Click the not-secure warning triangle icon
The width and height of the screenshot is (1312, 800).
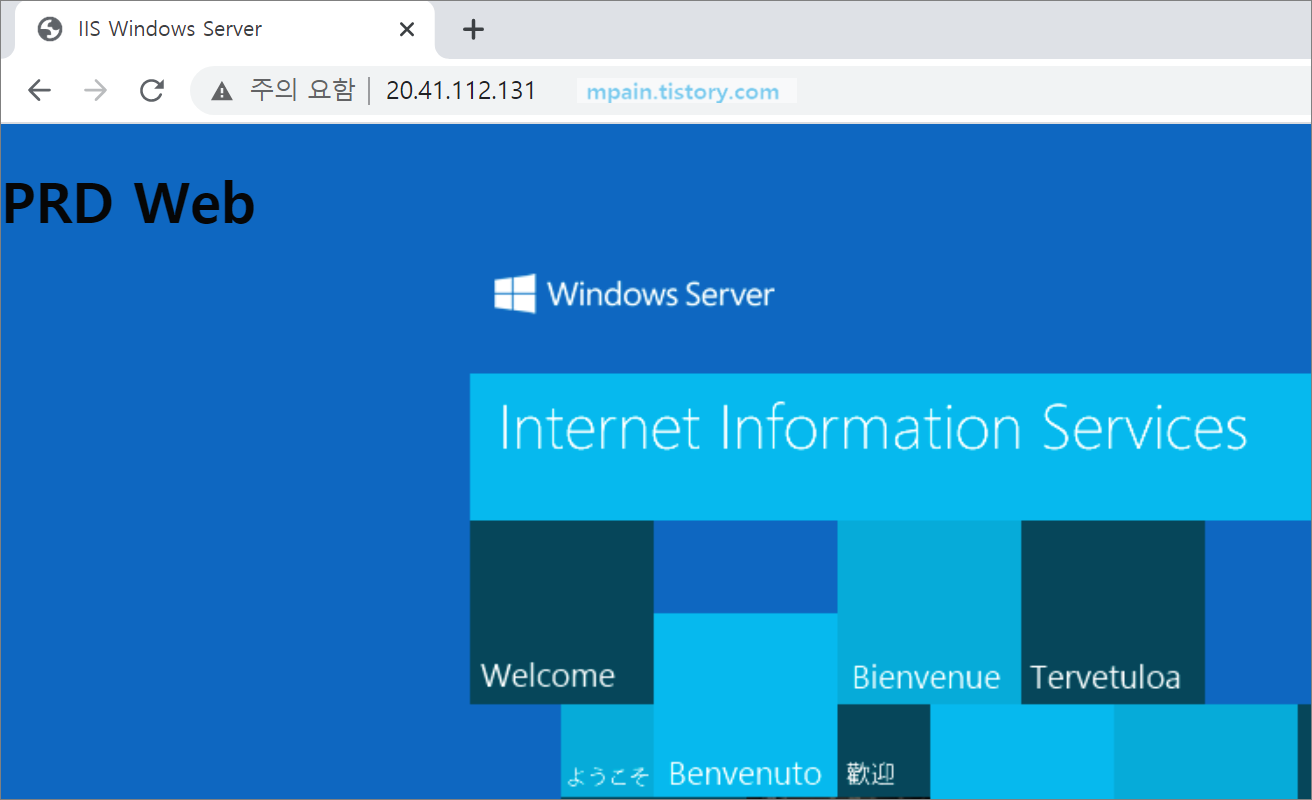click(222, 91)
